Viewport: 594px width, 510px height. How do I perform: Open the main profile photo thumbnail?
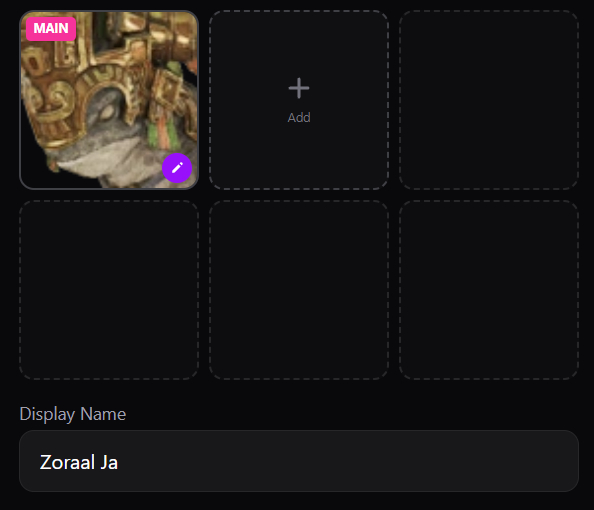[109, 100]
